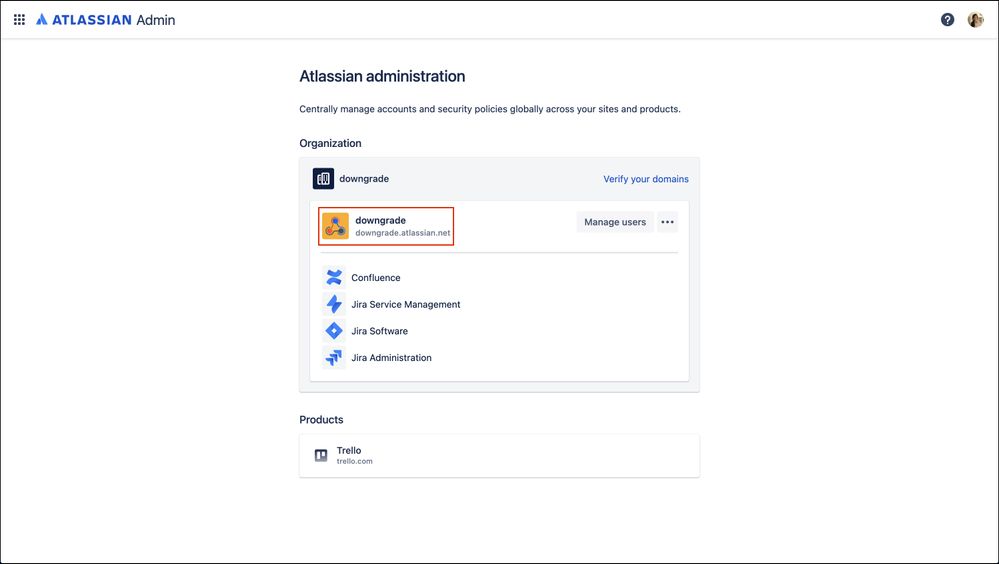Click the Jira Software diamond icon
The width and height of the screenshot is (999, 564).
(x=334, y=331)
